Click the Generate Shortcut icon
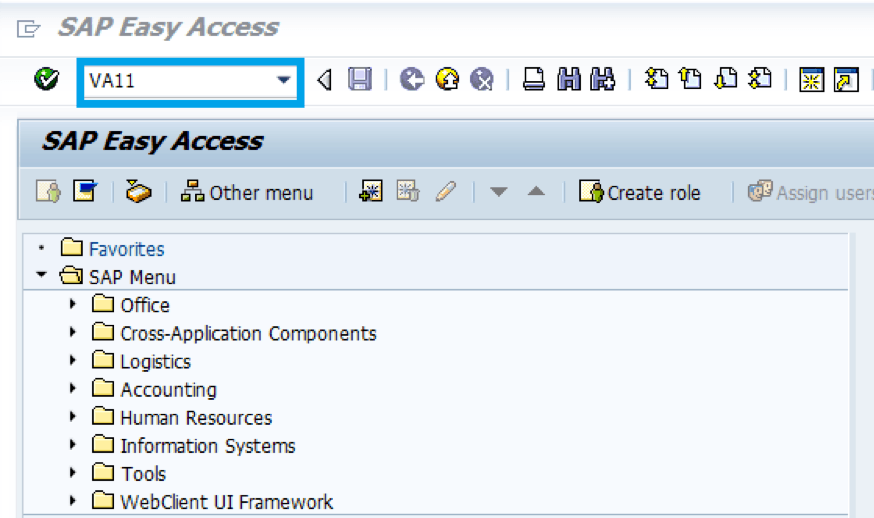Screen dimensions: 874x518 click(x=846, y=80)
